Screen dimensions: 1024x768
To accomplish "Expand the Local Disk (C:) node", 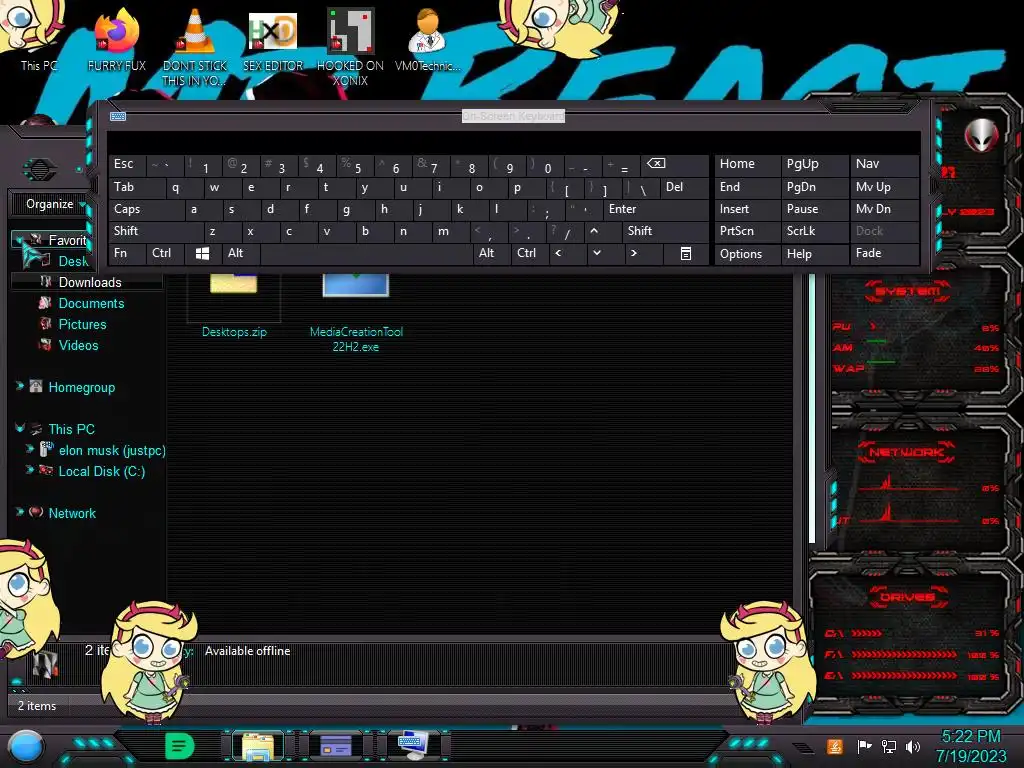I will (29, 470).
